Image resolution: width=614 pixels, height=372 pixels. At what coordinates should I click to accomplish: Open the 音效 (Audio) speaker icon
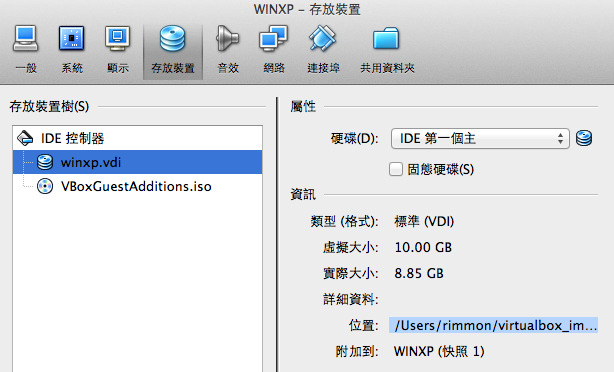pyautogui.click(x=227, y=38)
